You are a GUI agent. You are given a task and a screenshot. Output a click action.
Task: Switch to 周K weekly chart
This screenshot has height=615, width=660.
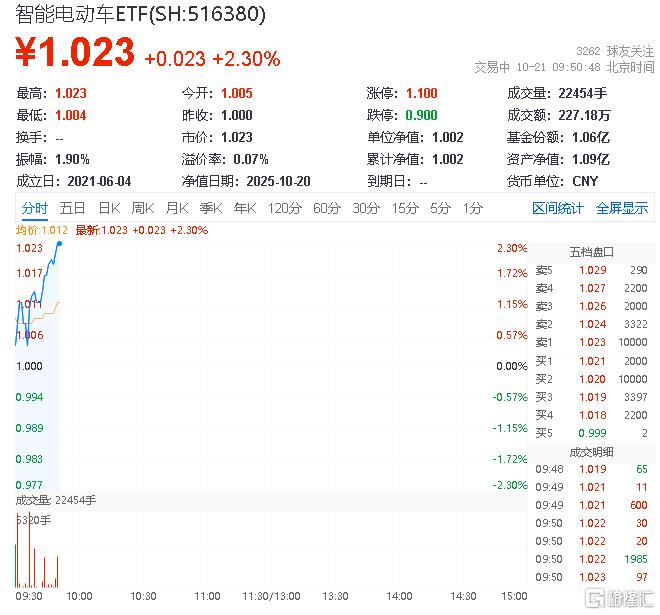tap(142, 208)
